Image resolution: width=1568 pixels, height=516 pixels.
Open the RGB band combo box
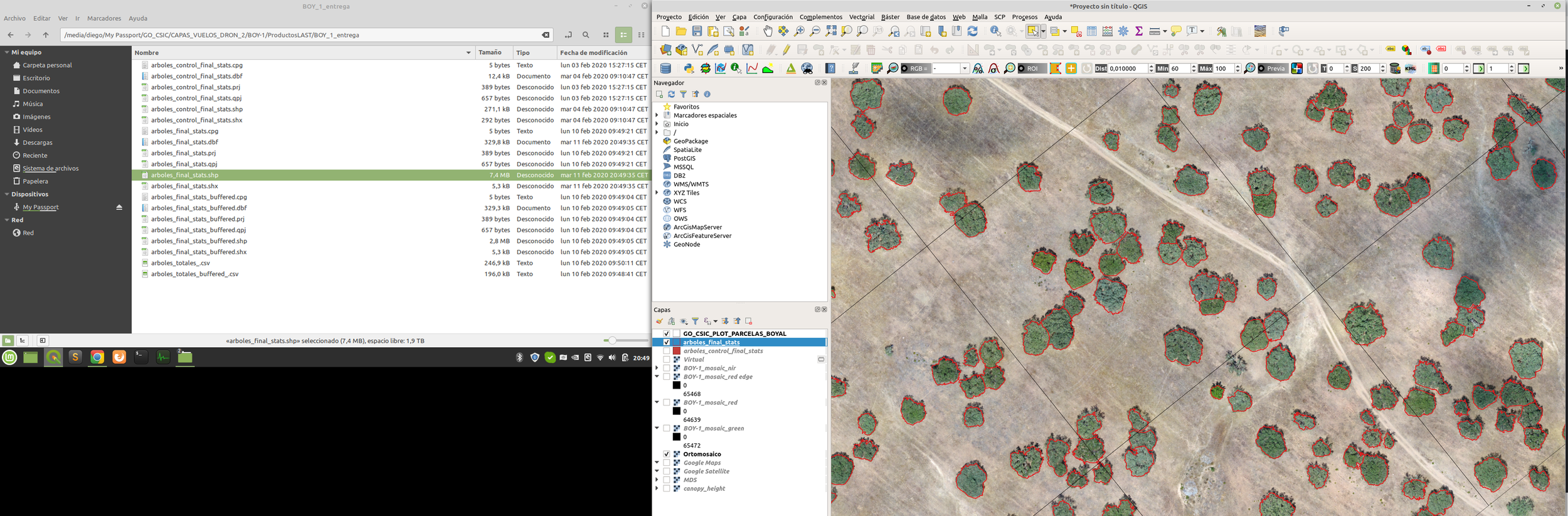[950, 68]
